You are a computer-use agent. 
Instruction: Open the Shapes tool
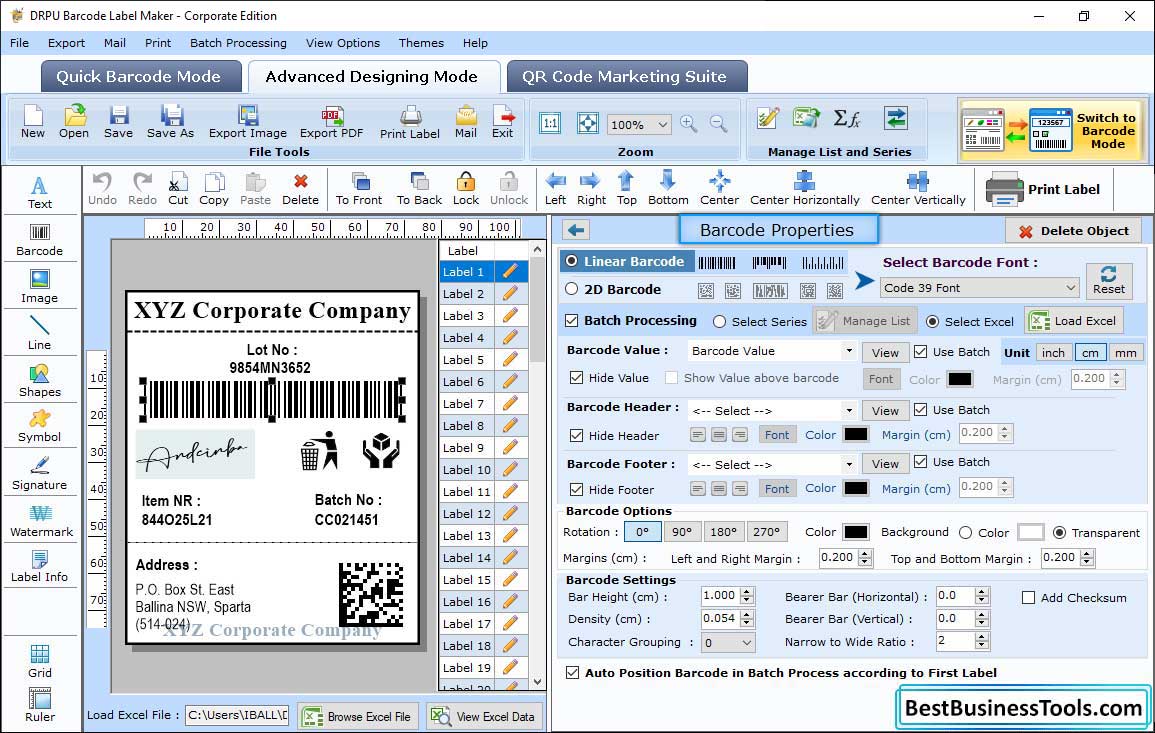click(40, 380)
